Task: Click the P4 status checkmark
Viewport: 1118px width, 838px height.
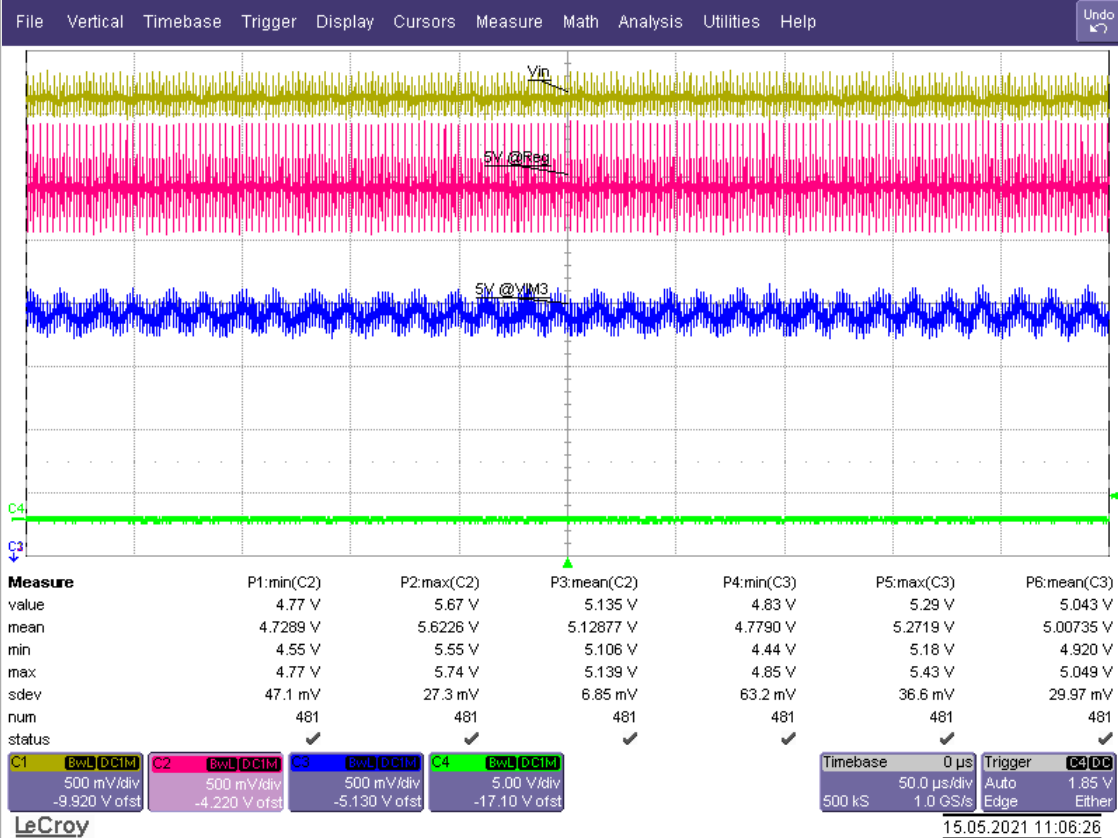Action: point(788,739)
